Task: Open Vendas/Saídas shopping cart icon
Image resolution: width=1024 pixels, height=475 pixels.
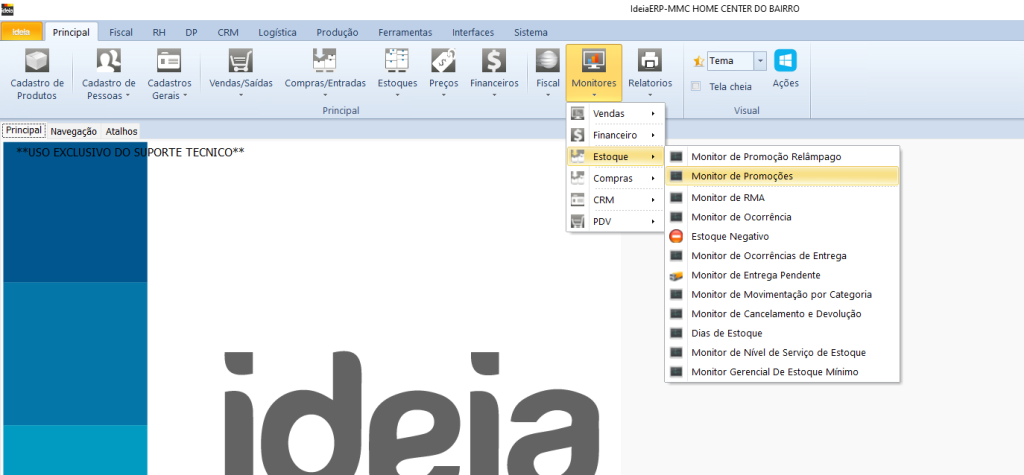Action: click(x=240, y=63)
